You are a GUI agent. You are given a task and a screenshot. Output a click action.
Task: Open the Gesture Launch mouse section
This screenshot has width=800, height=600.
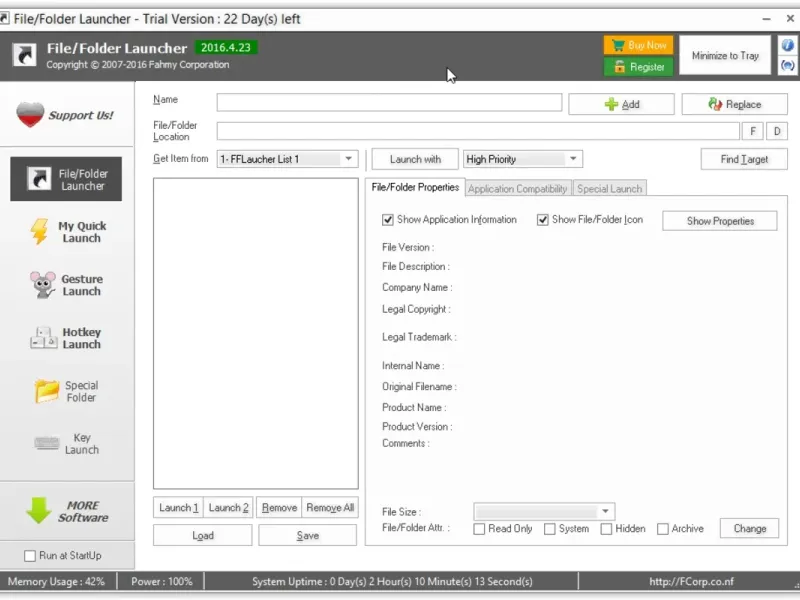click(x=66, y=285)
